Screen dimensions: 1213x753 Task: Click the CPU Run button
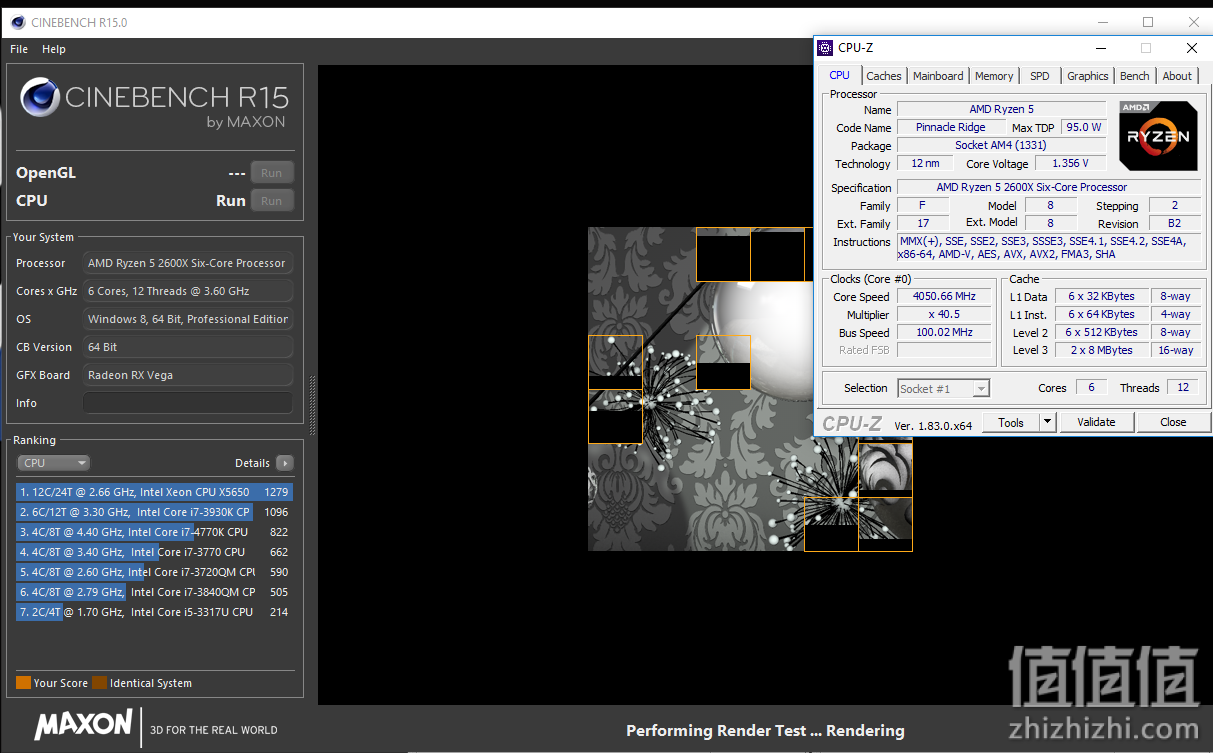click(272, 201)
